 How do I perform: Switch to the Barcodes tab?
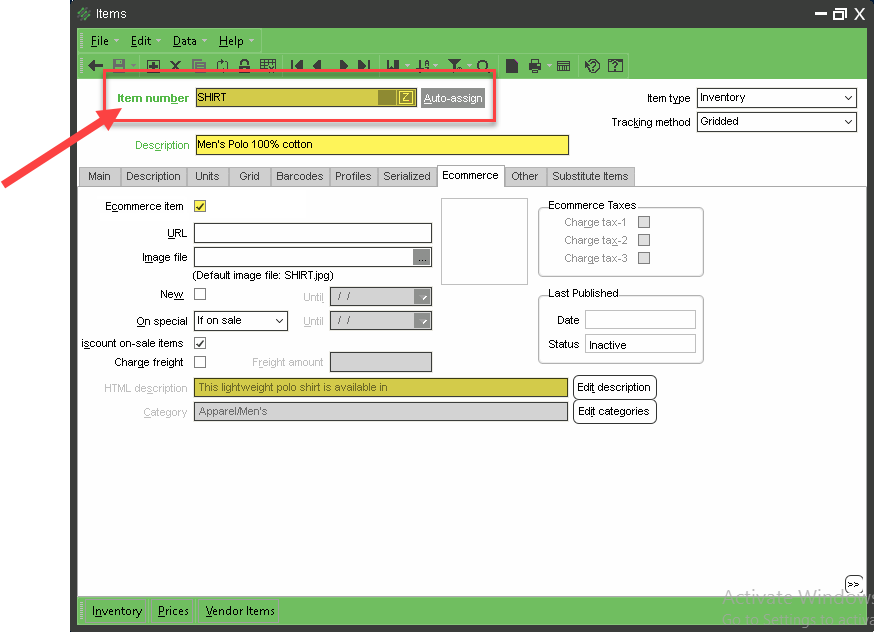click(300, 176)
